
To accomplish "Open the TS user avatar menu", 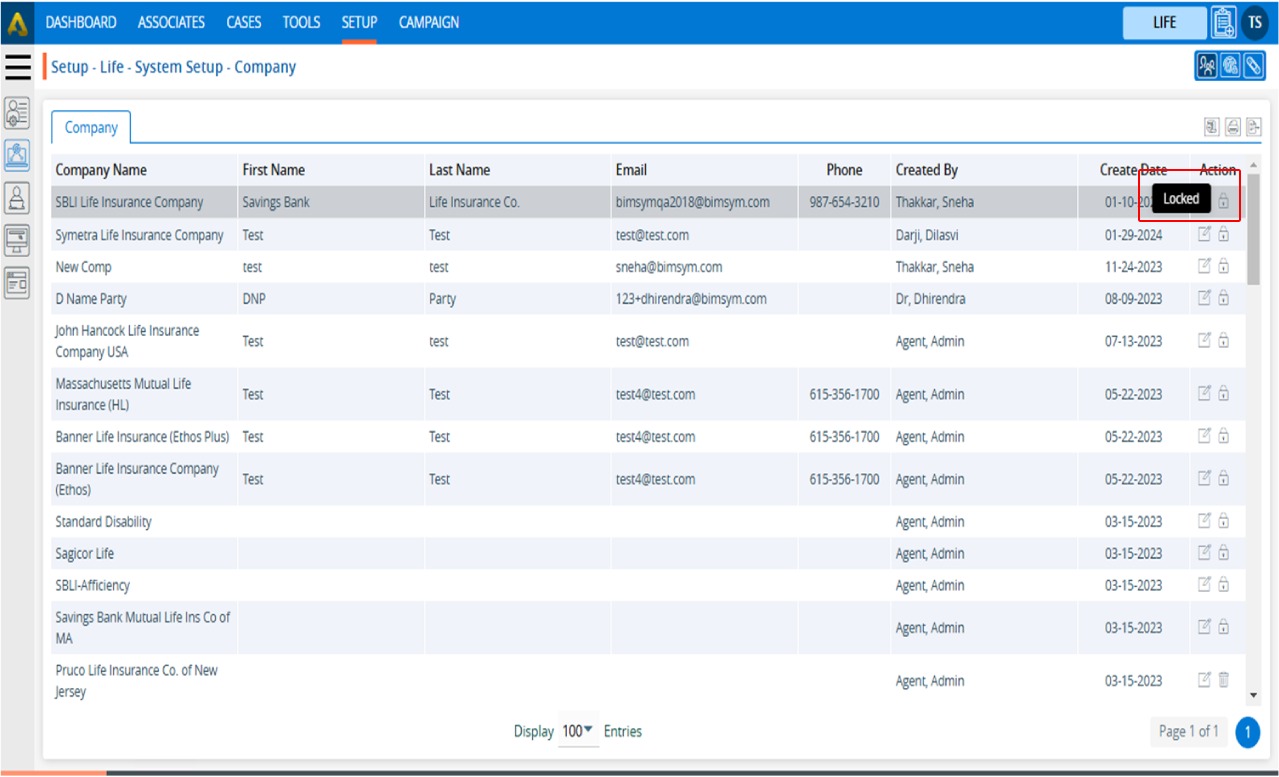I will (x=1255, y=22).
